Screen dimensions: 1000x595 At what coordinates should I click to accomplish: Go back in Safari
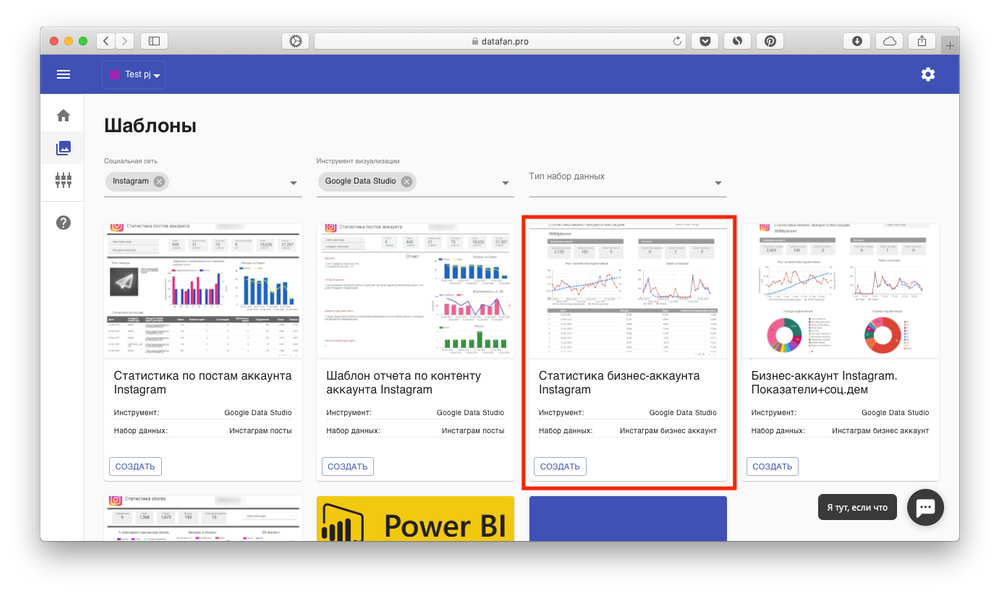(x=106, y=41)
